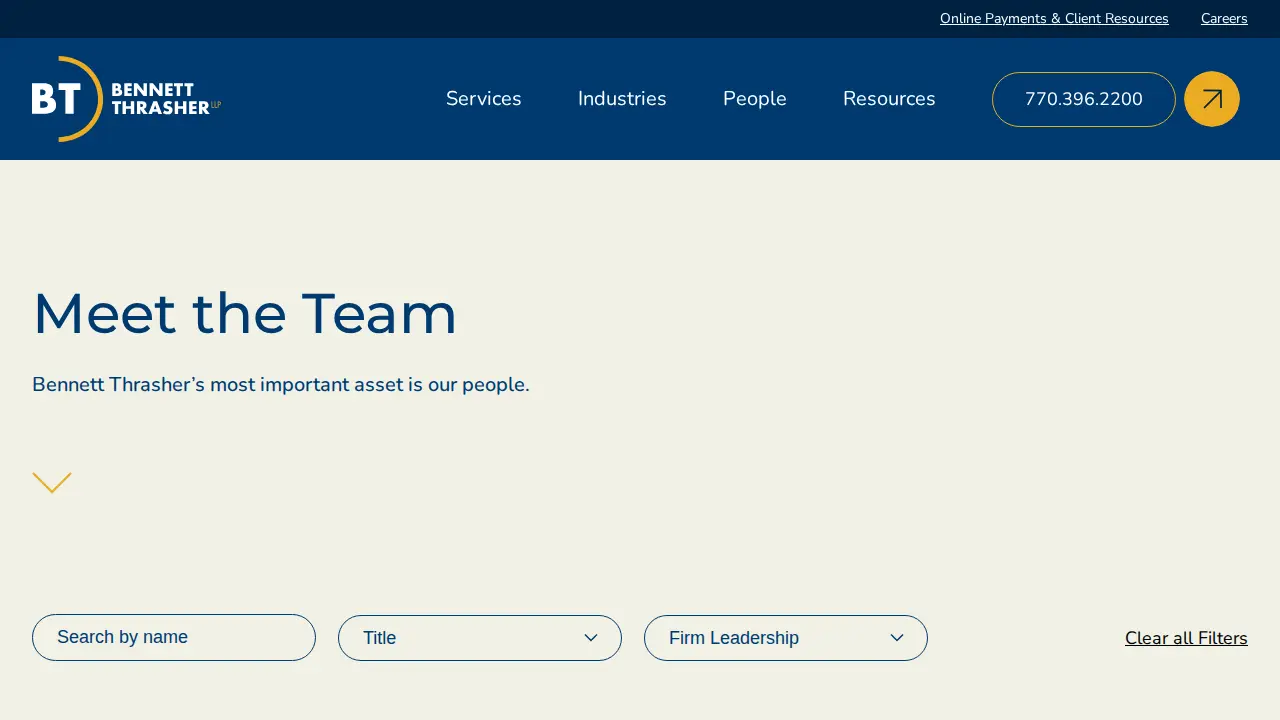Open the Services menu
The image size is (1280, 720).
pos(484,99)
